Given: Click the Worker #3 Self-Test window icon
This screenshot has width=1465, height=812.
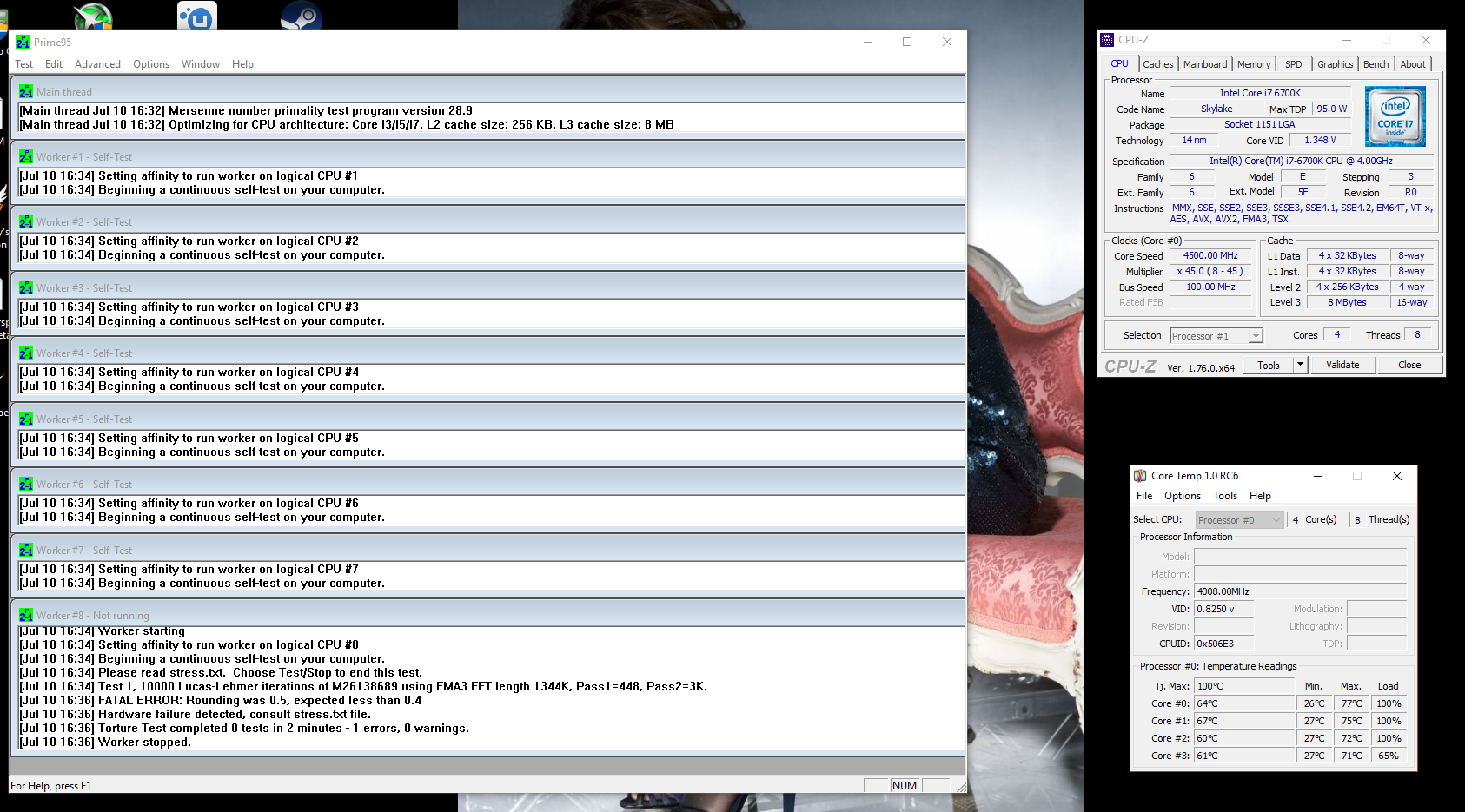Looking at the screenshot, I should coord(26,288).
